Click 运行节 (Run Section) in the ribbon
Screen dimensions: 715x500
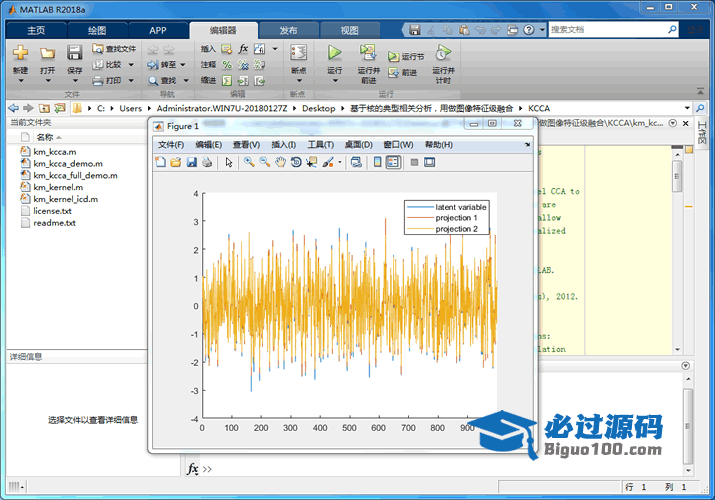click(x=406, y=56)
